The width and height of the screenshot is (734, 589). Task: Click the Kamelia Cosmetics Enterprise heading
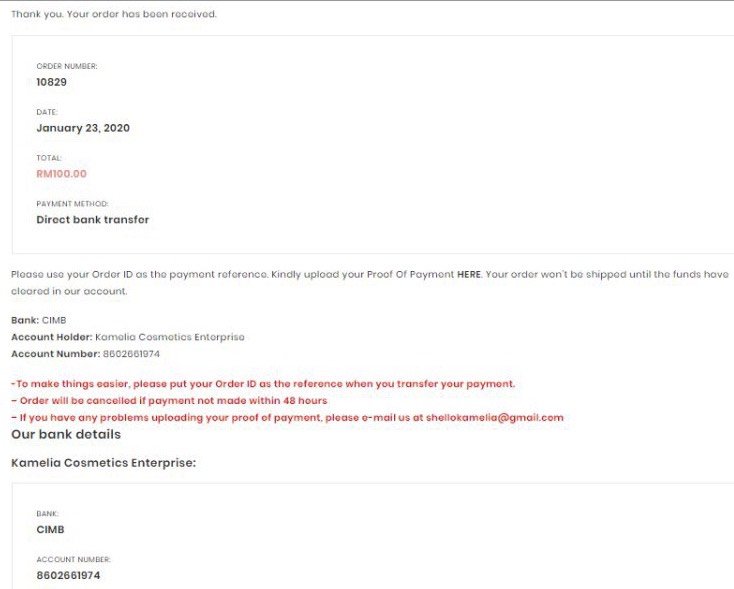pyautogui.click(x=103, y=463)
